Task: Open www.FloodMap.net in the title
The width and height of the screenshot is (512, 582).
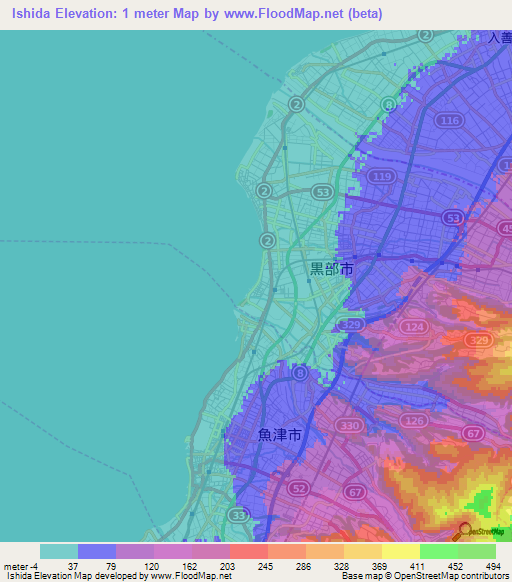Action: coord(284,13)
